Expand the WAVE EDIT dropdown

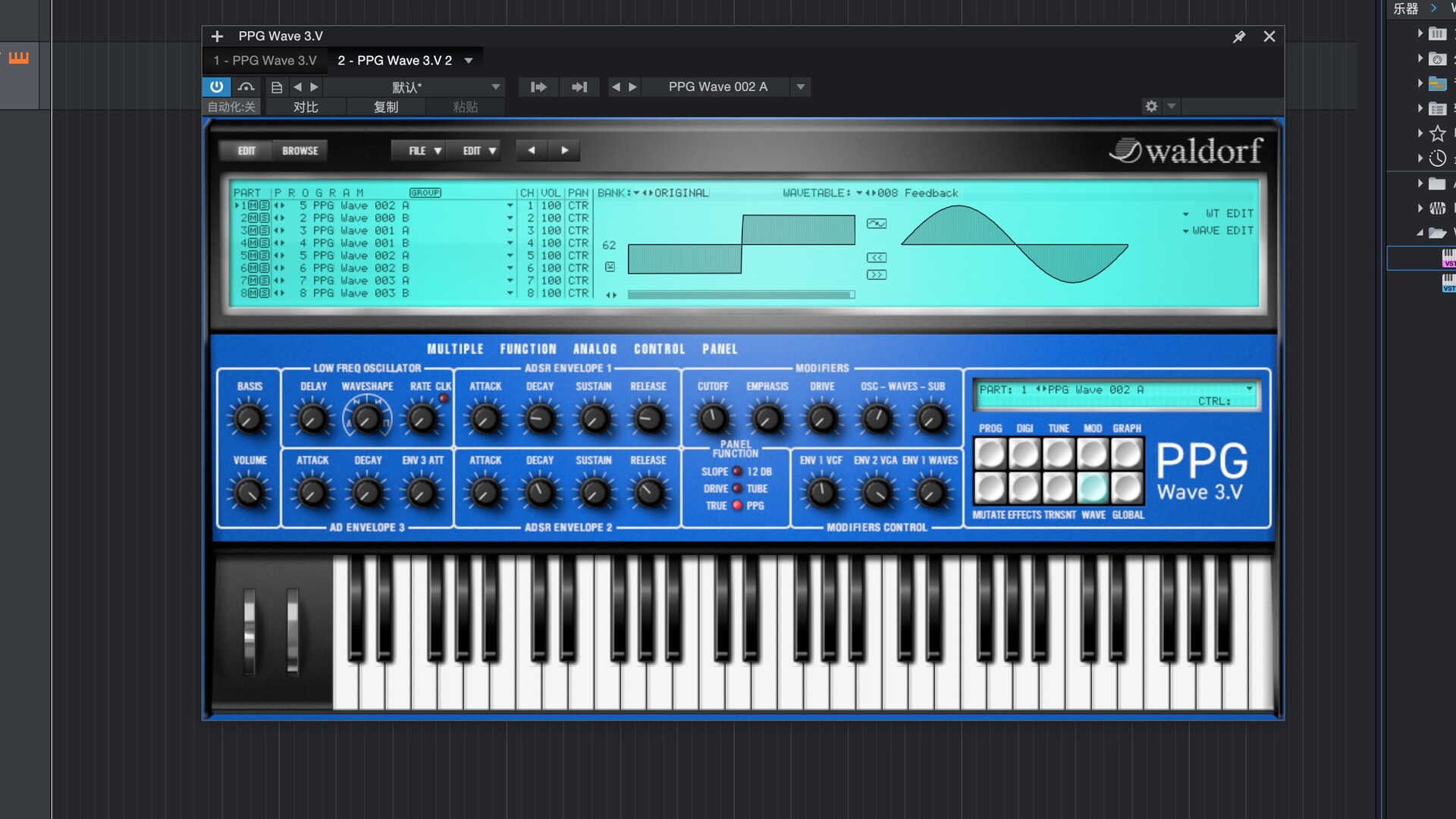pos(1185,231)
